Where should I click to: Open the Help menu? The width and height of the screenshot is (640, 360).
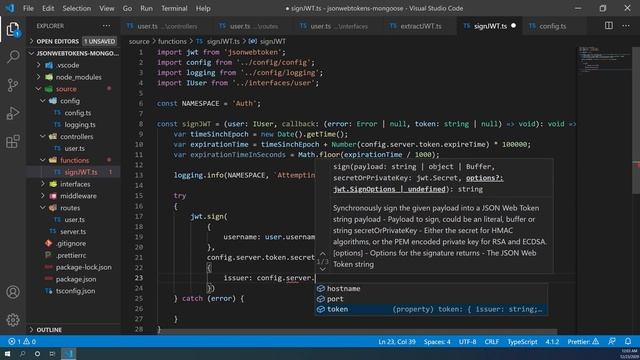(203, 8)
